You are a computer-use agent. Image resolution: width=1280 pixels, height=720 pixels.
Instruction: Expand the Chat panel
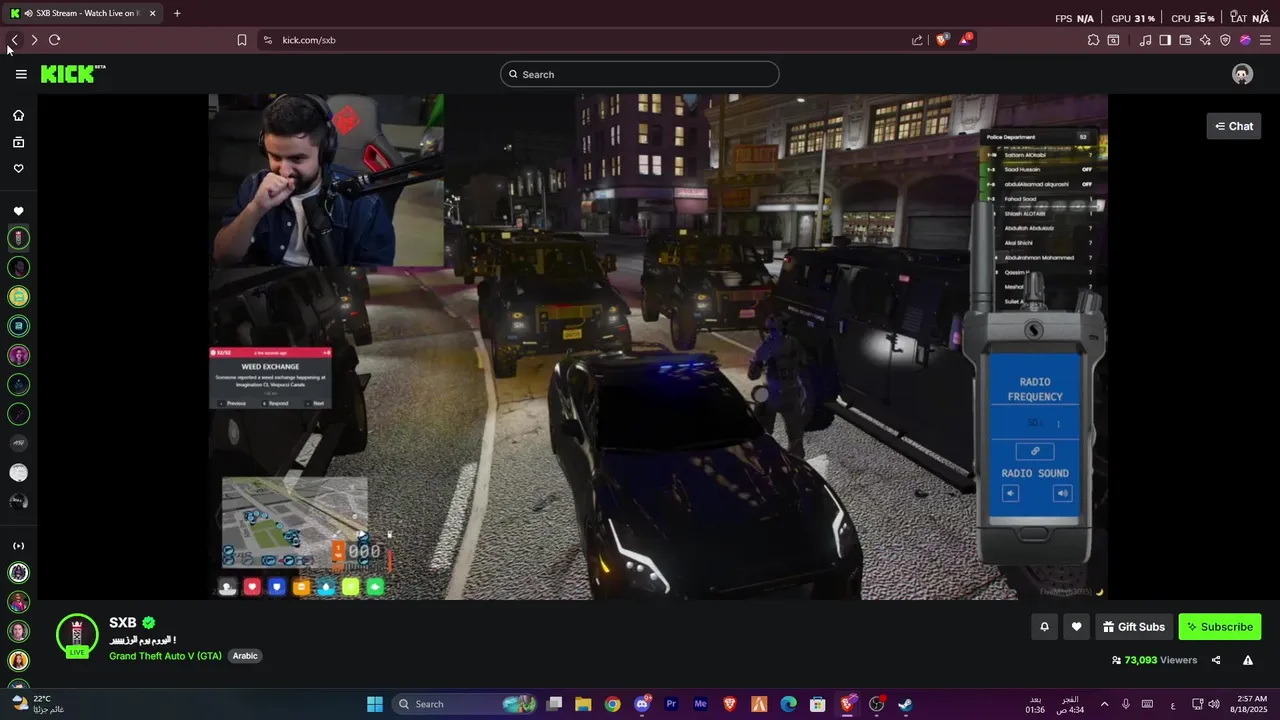(1234, 126)
